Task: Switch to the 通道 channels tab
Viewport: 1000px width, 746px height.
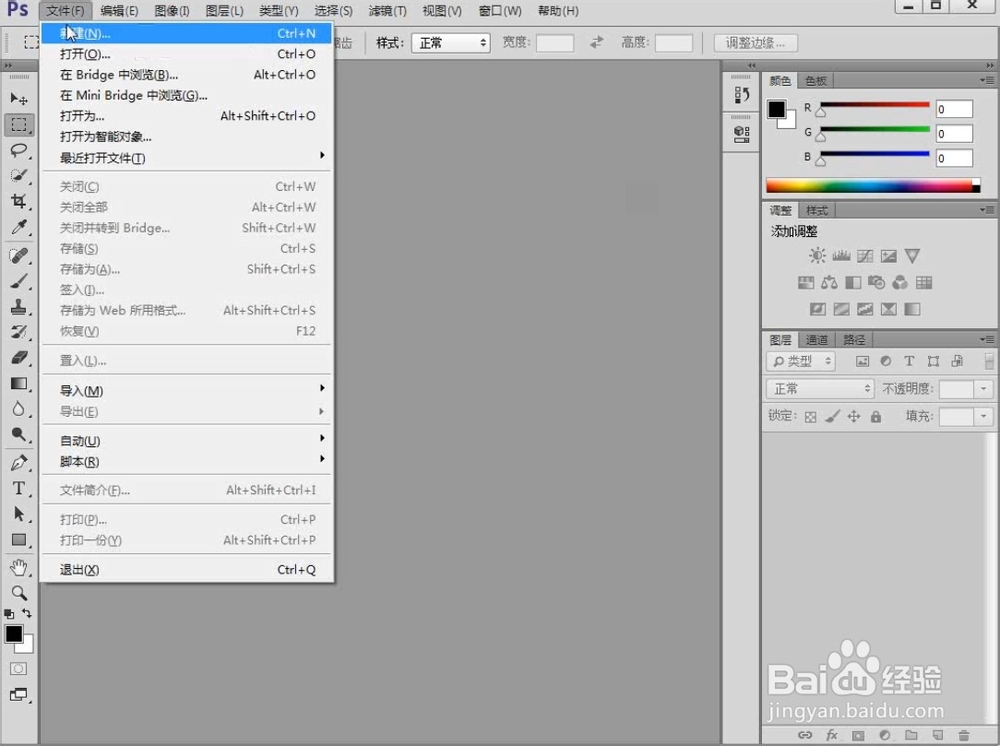Action: click(816, 340)
